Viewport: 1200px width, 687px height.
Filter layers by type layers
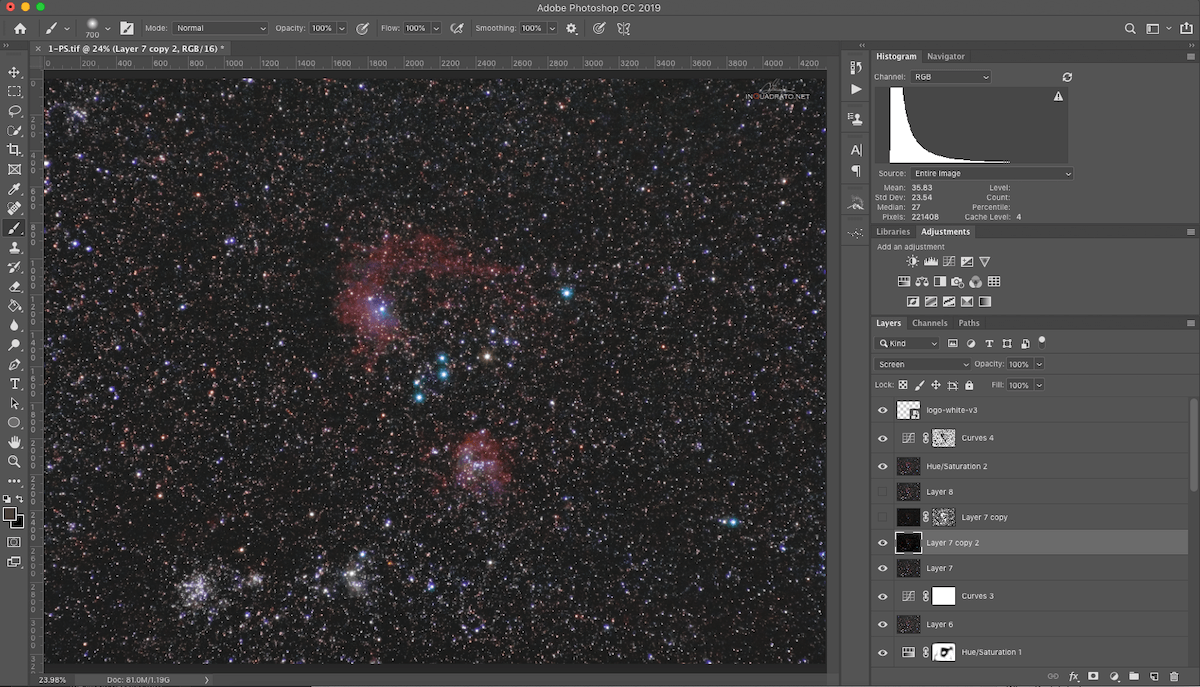(x=989, y=343)
